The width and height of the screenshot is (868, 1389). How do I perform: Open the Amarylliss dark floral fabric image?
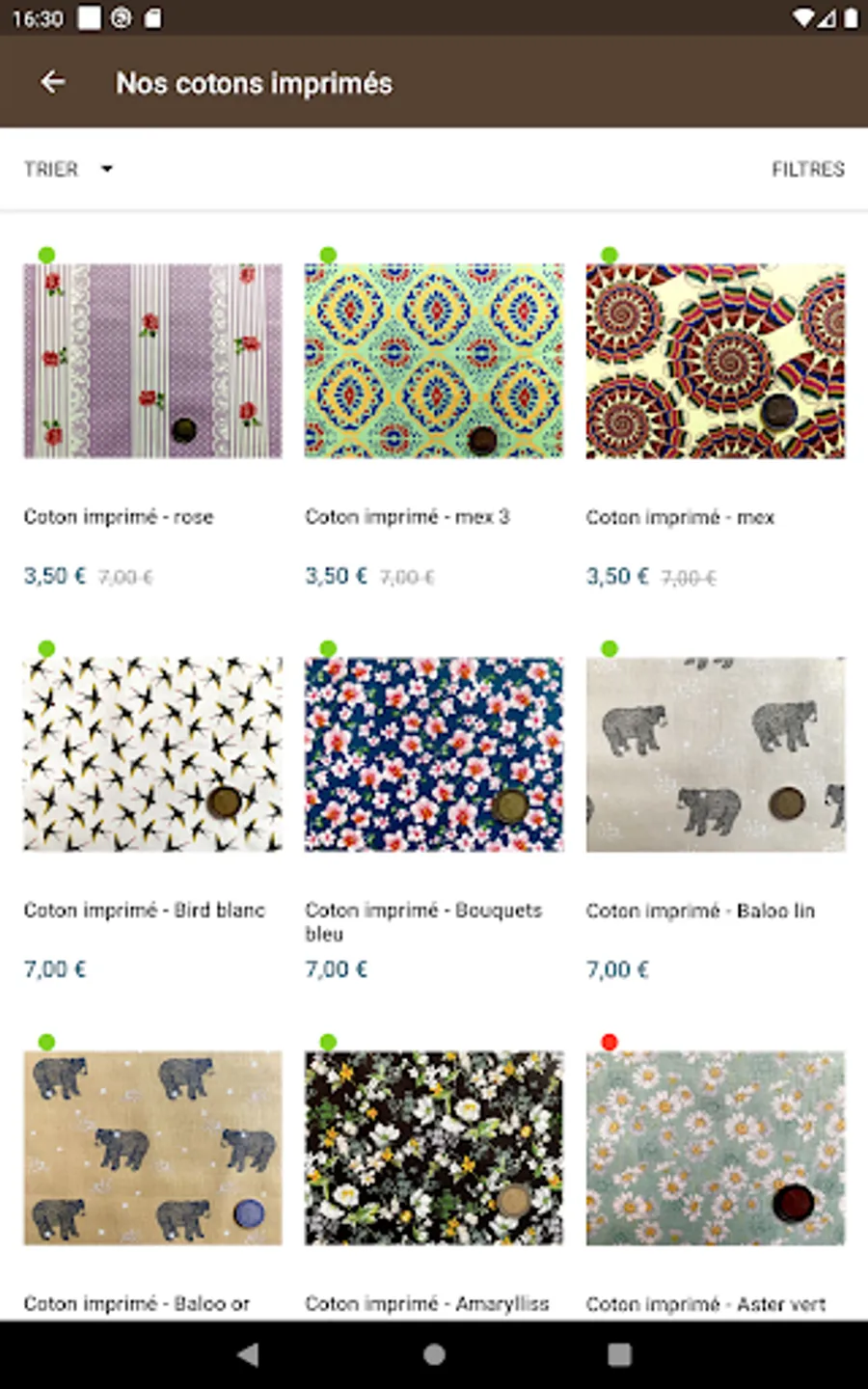click(434, 1148)
